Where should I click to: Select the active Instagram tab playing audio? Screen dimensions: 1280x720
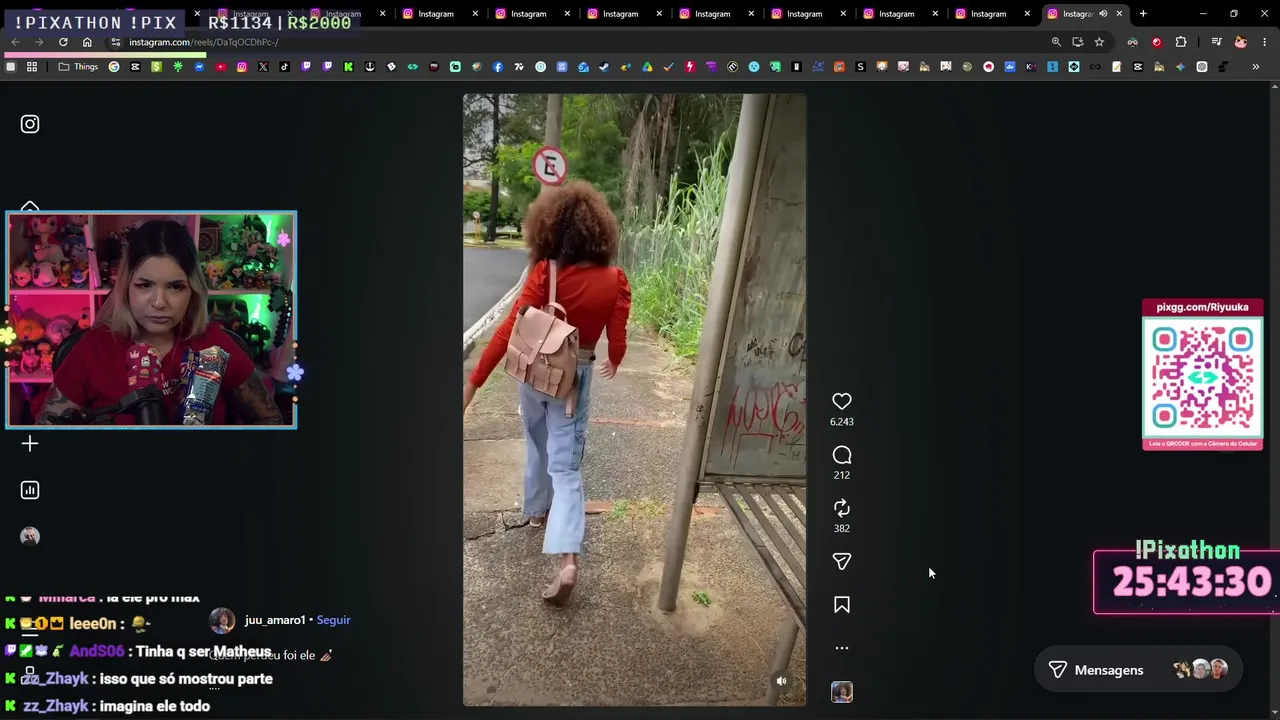point(1084,14)
